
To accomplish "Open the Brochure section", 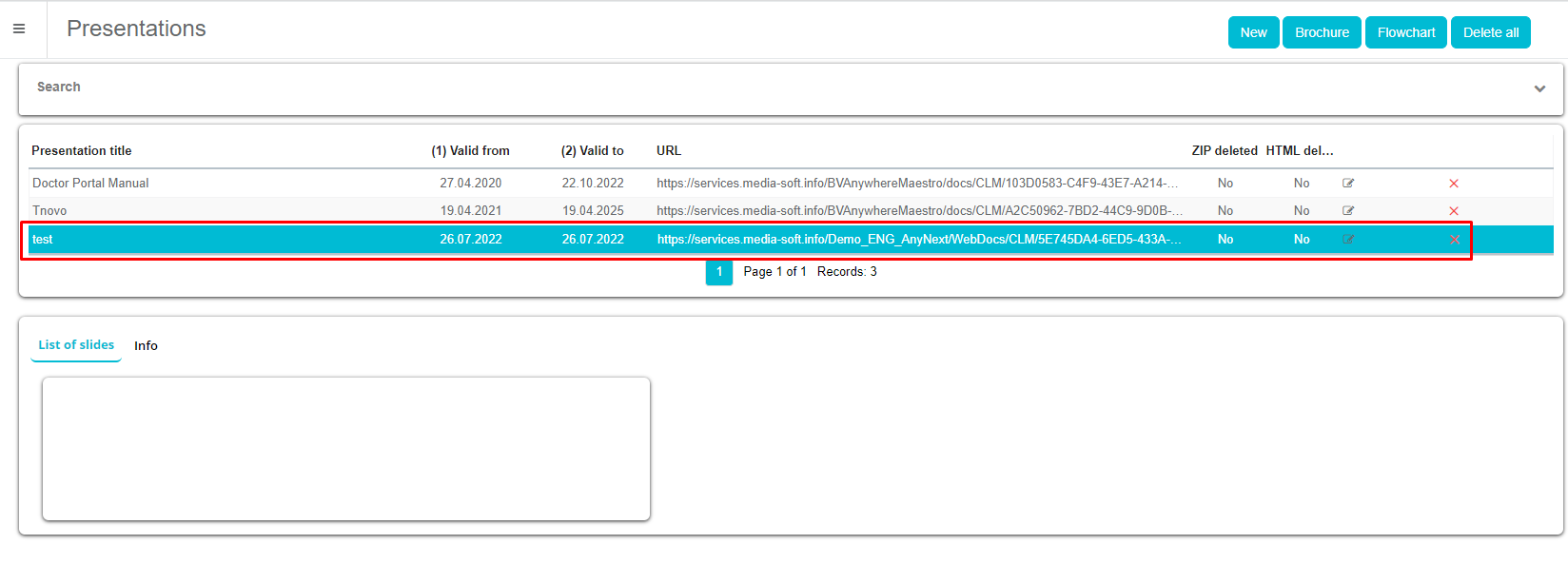I will [1322, 32].
